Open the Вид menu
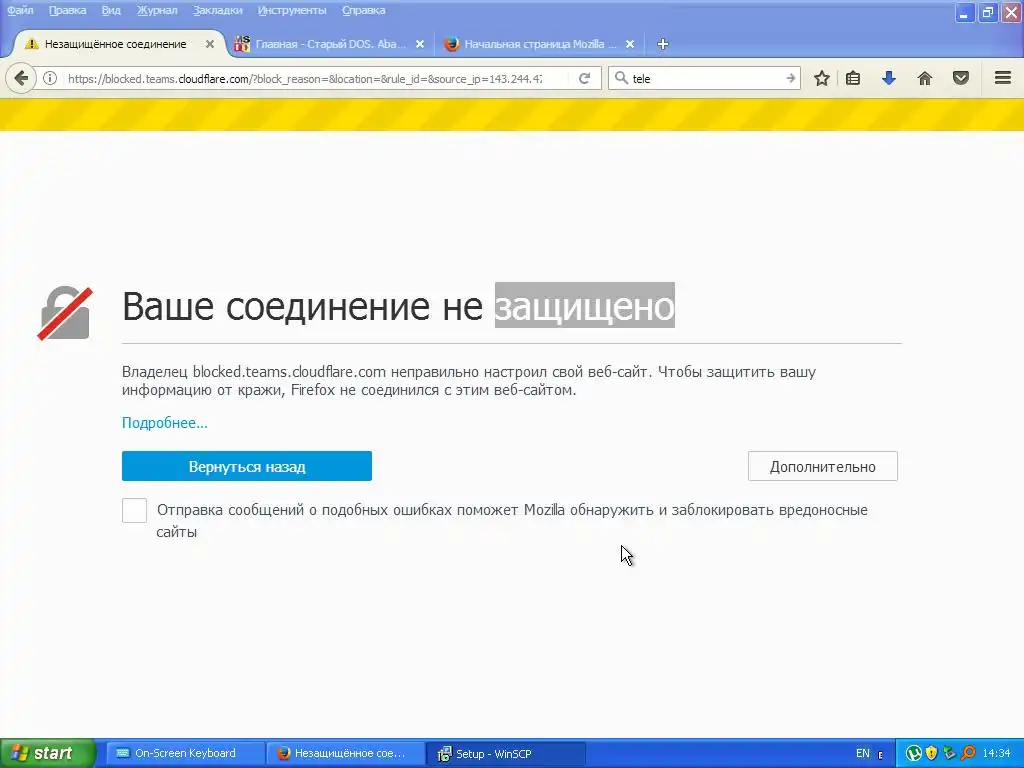The image size is (1024, 768). point(111,10)
